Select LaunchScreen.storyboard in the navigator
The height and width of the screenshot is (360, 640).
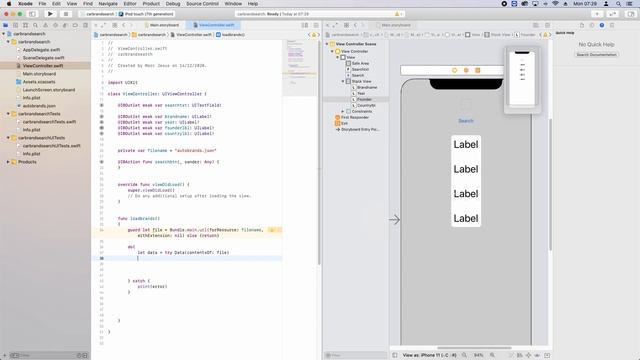click(x=48, y=90)
